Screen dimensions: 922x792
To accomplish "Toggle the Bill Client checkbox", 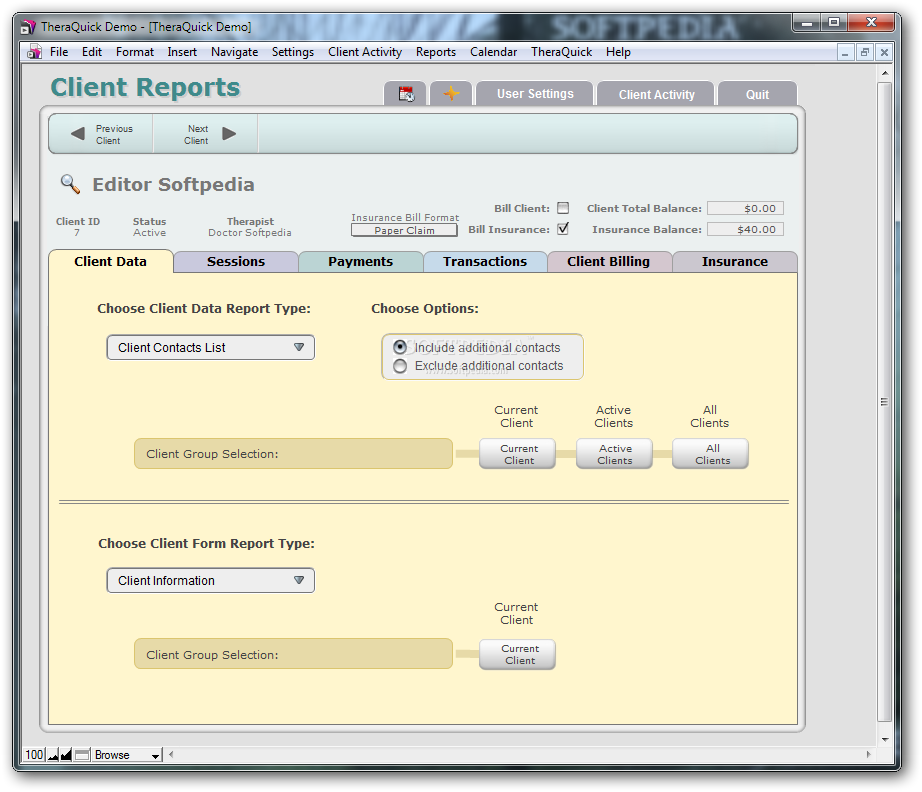I will [563, 208].
